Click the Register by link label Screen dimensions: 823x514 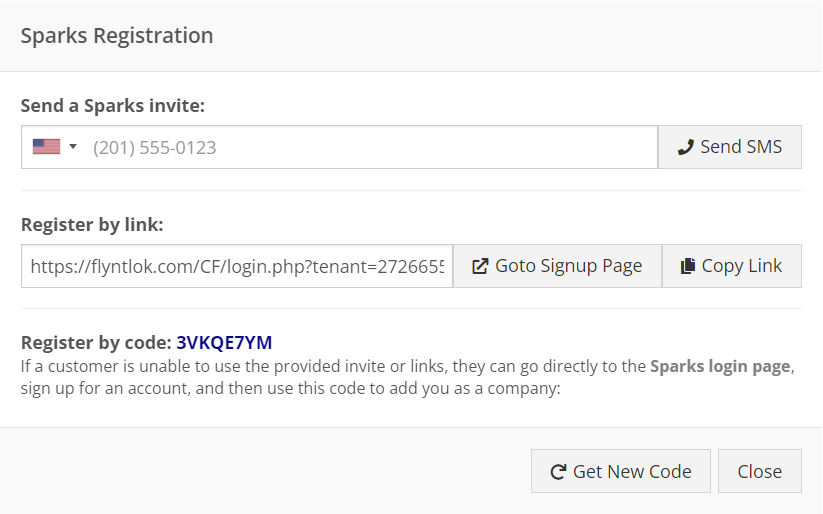pos(92,224)
